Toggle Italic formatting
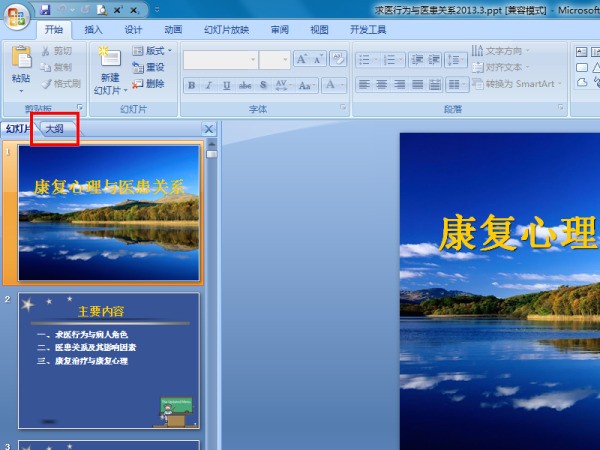The image size is (600, 450). click(209, 85)
